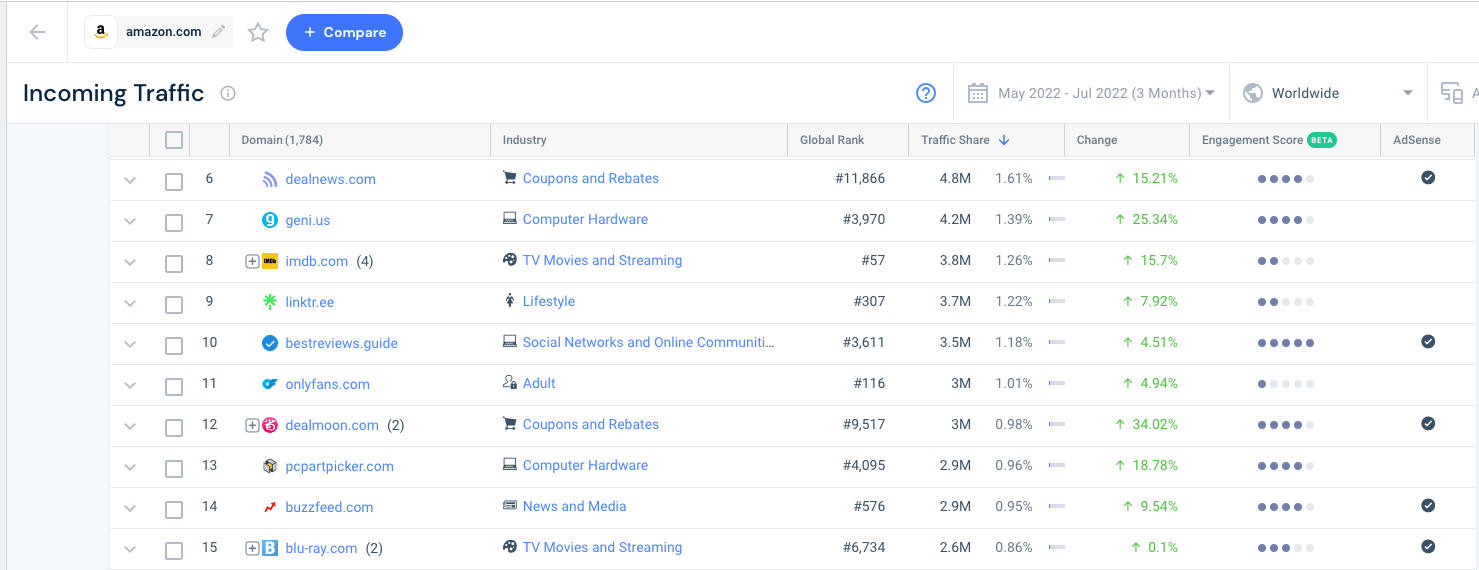1479x570 pixels.
Task: Select the amazon.com site chip
Action: (159, 32)
